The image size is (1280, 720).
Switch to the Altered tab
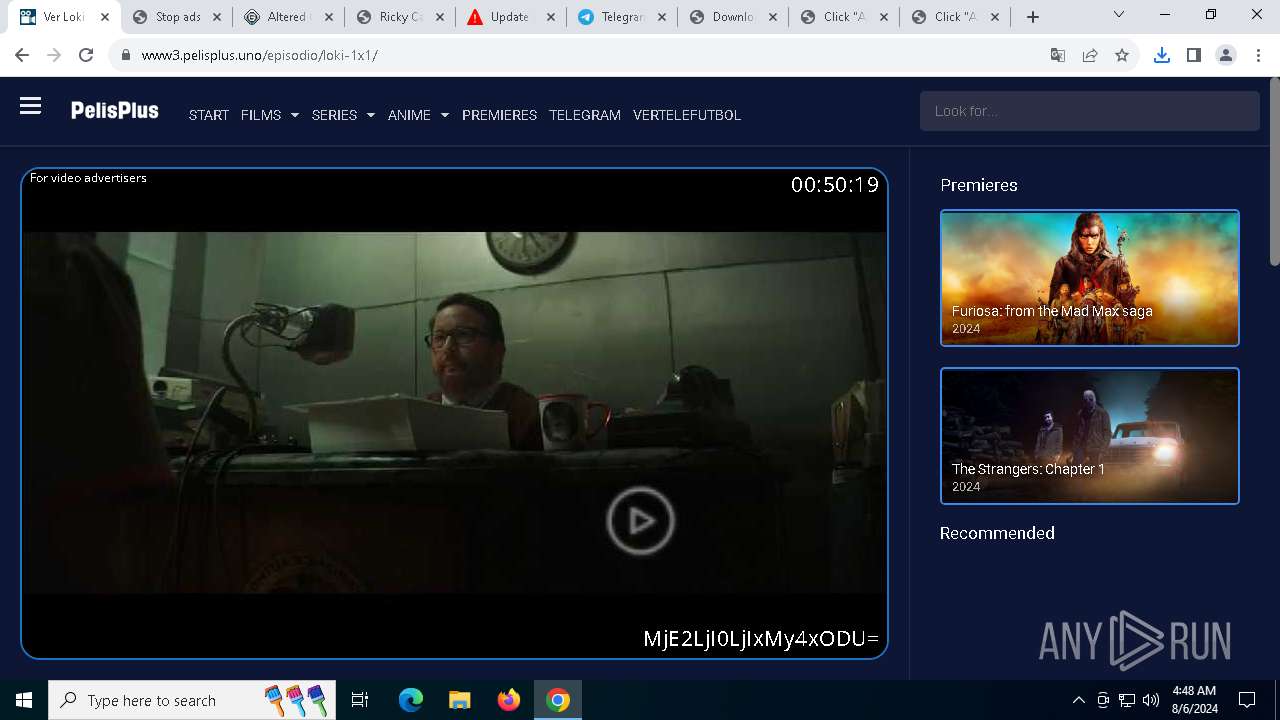(x=288, y=17)
